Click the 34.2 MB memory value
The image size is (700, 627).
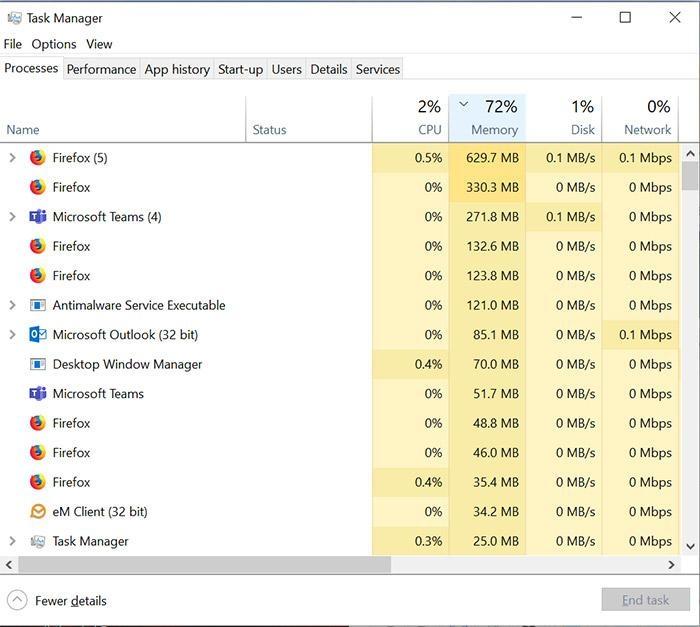click(x=496, y=512)
